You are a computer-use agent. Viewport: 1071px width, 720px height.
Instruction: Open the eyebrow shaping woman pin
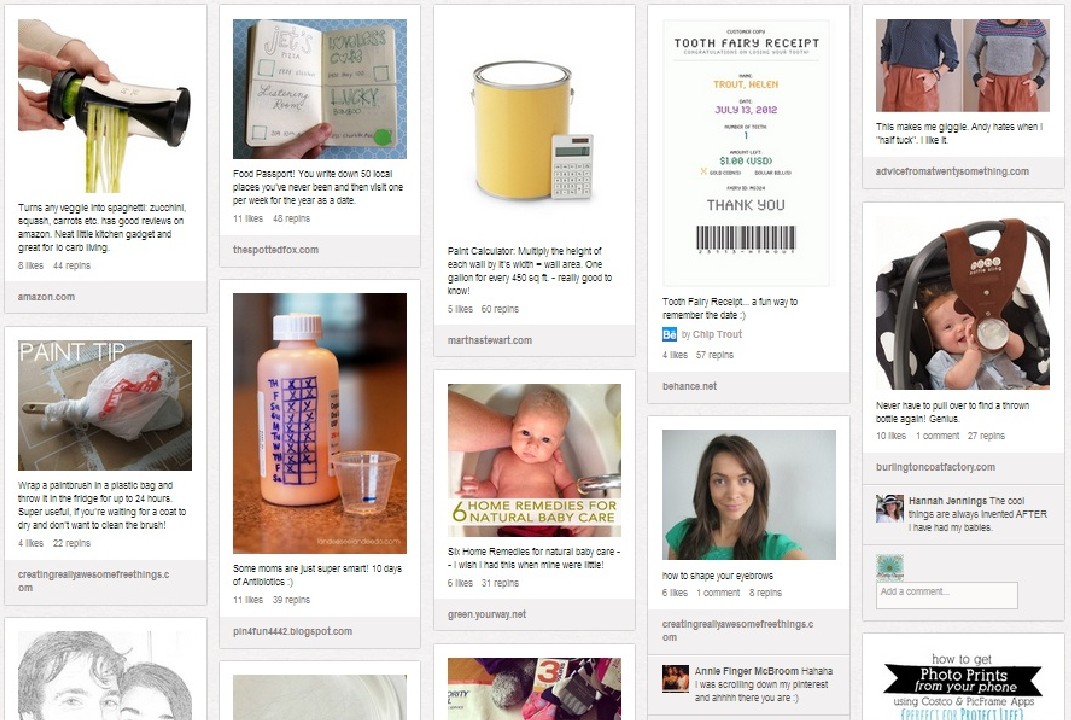pos(749,495)
